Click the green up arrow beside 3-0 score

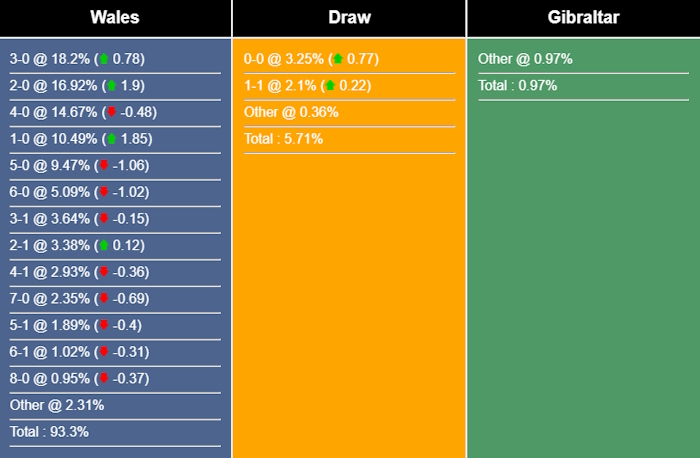[x=102, y=59]
